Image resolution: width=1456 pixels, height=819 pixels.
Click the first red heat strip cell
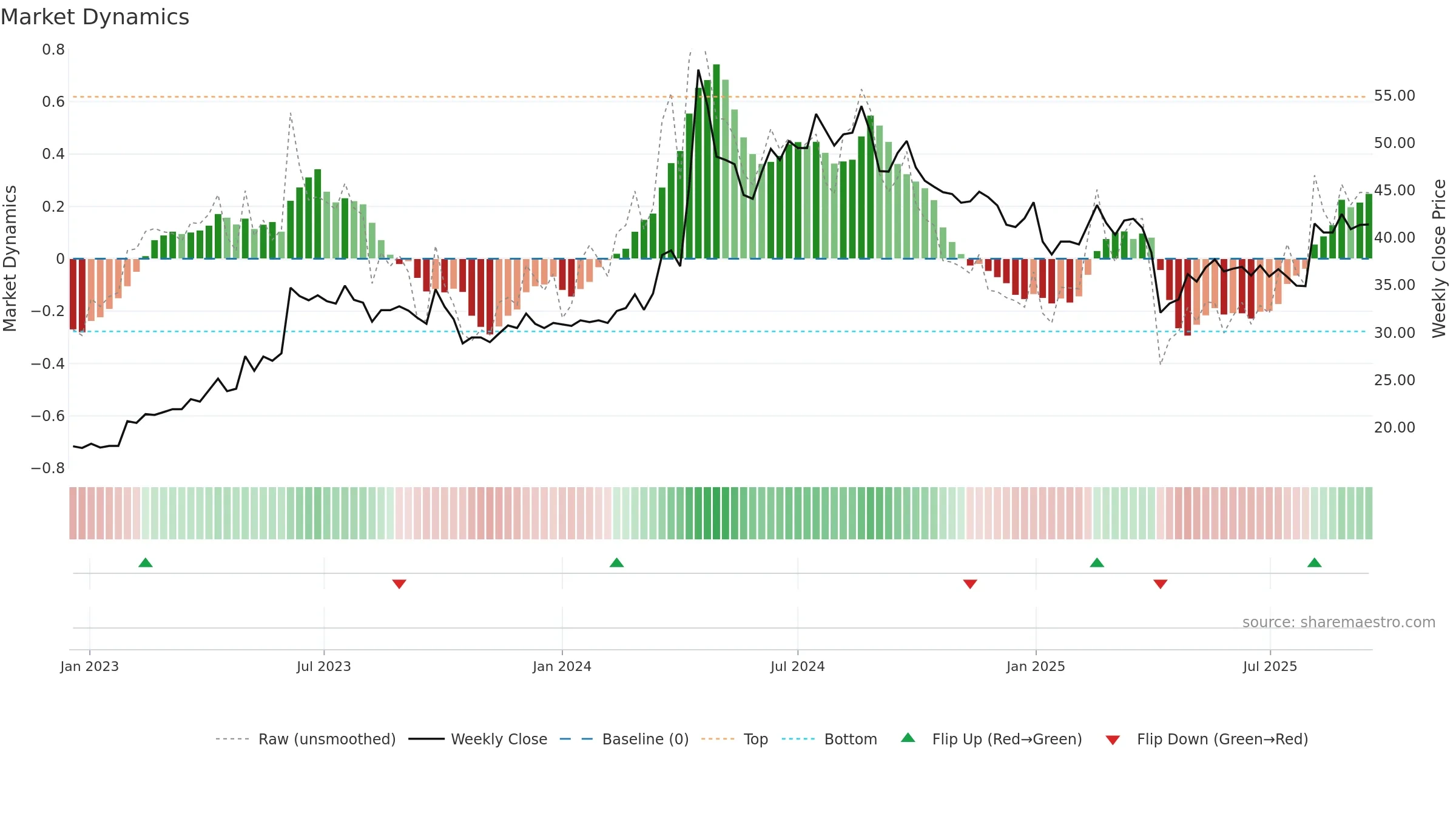click(73, 513)
